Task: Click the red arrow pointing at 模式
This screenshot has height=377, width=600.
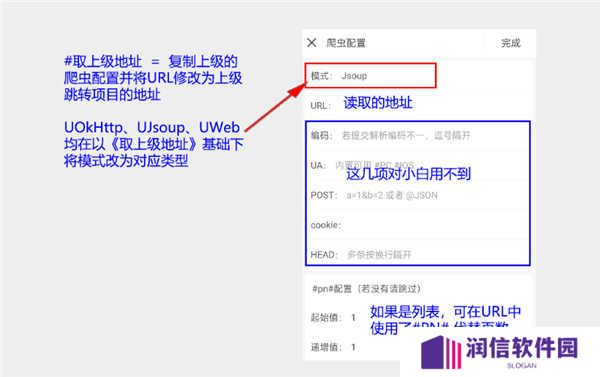Action: tap(275, 107)
